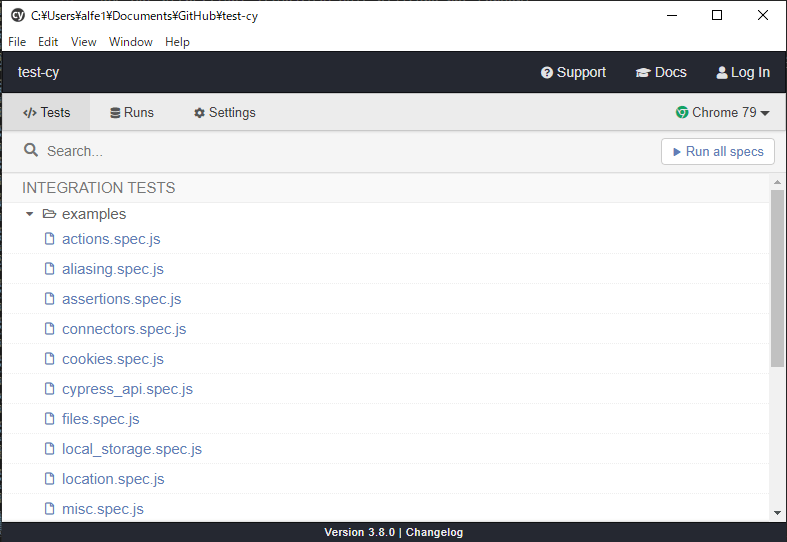The width and height of the screenshot is (787, 542).
Task: Click the search magnifier icon
Action: click(31, 150)
